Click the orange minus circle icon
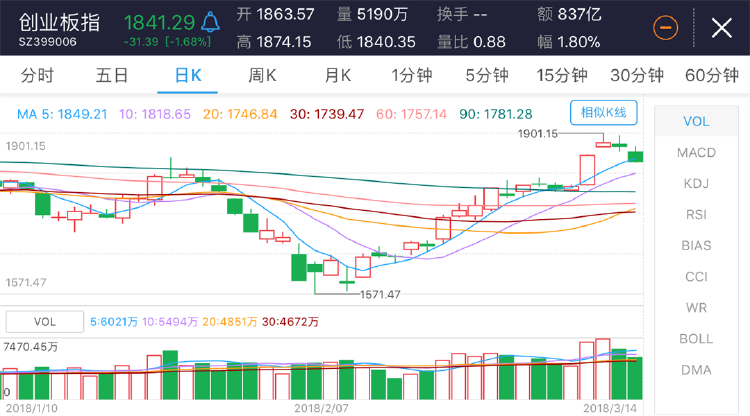This screenshot has height=416, width=750. 665,28
